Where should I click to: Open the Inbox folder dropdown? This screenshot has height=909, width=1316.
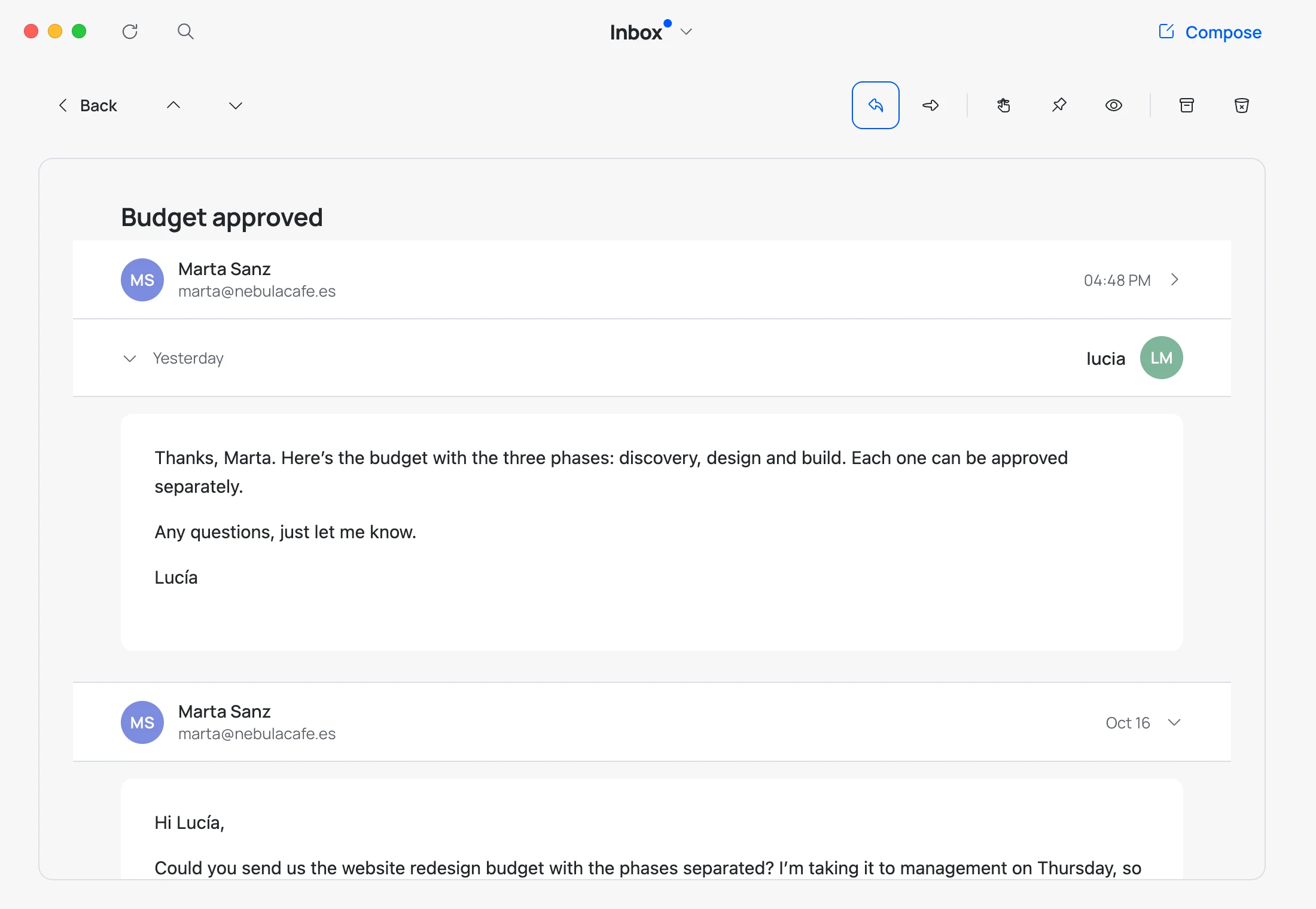point(651,32)
